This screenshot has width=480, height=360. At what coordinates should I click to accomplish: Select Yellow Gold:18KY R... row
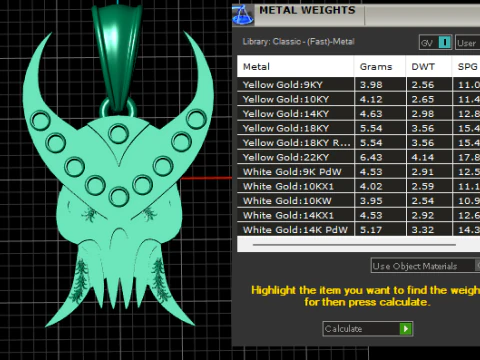(359, 143)
